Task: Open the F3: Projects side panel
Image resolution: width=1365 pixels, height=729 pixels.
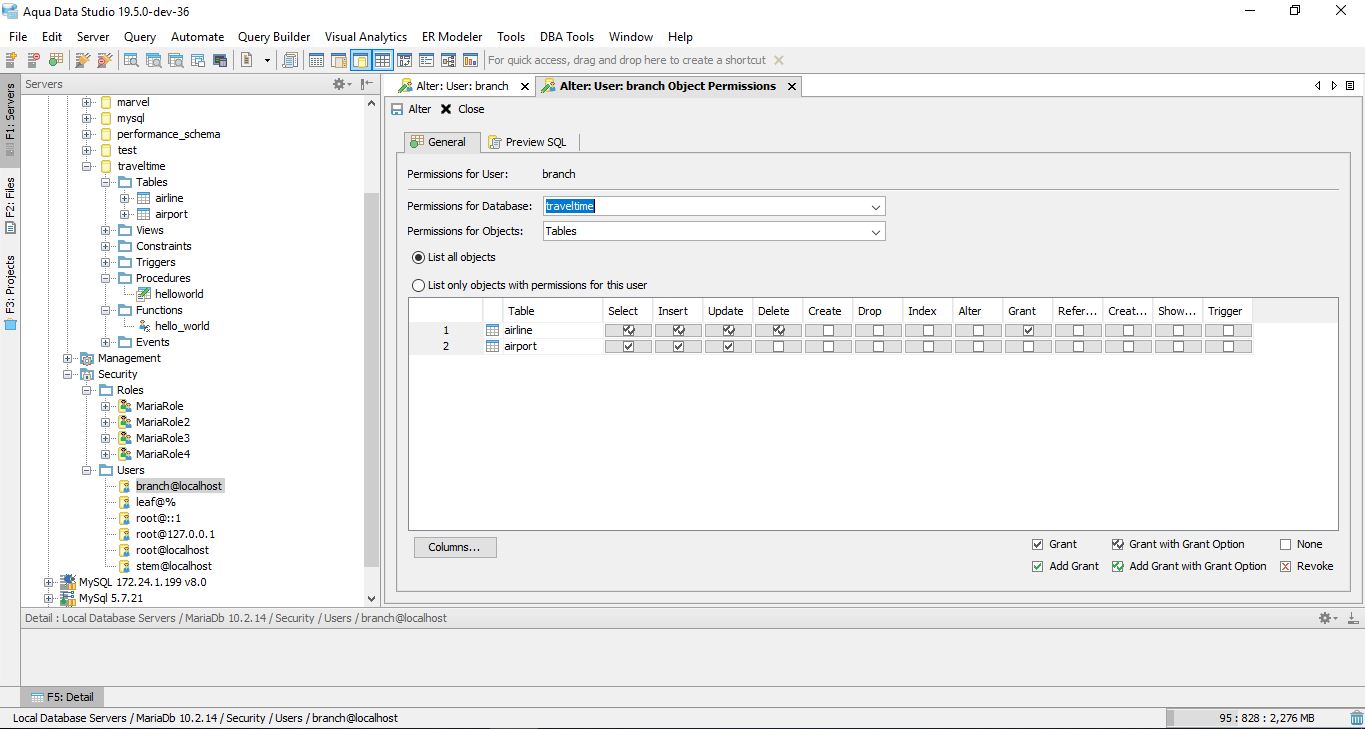Action: [10, 291]
